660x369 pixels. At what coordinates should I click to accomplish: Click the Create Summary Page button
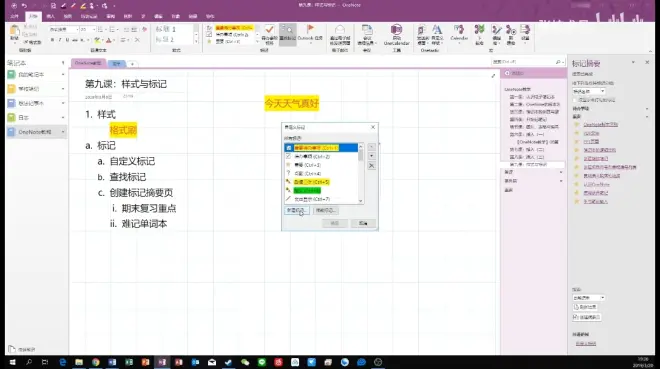(x=586, y=317)
